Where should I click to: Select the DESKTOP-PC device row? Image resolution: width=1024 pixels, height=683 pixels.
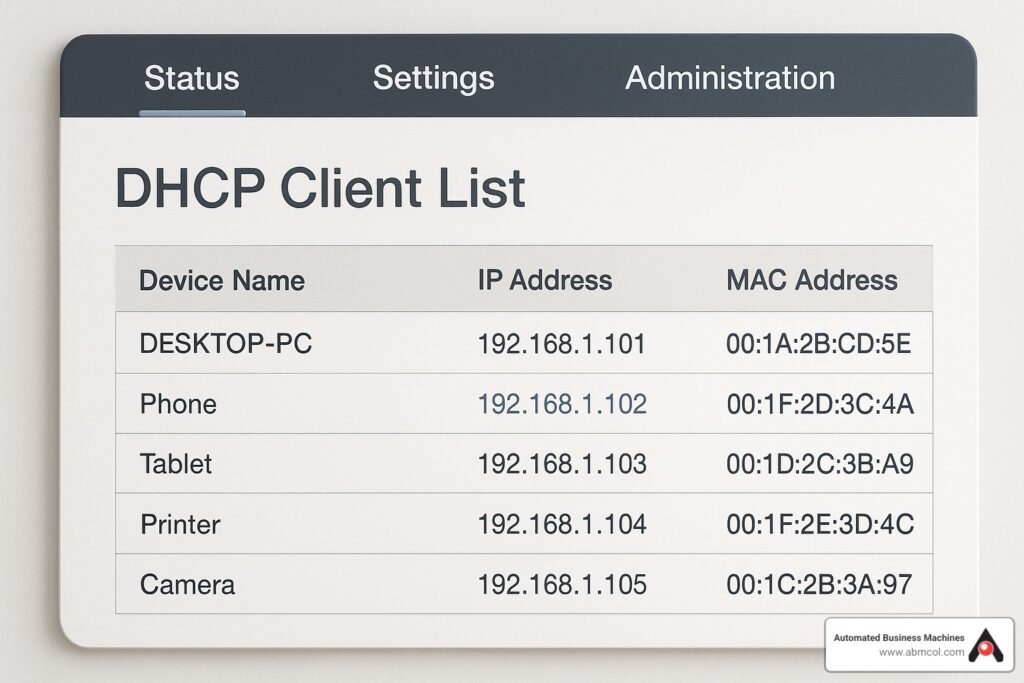[226, 344]
